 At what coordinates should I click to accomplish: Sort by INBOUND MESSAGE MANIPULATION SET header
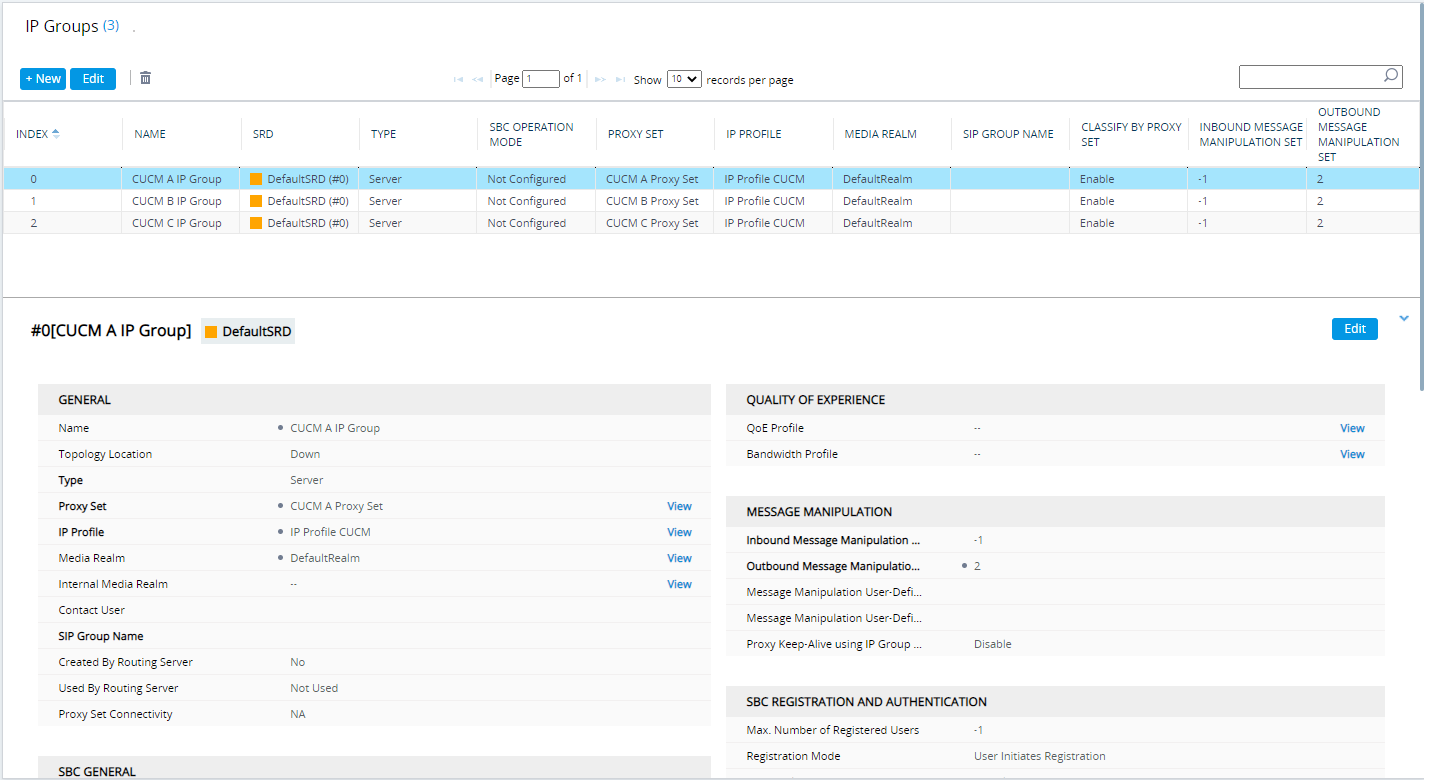pyautogui.click(x=1251, y=134)
